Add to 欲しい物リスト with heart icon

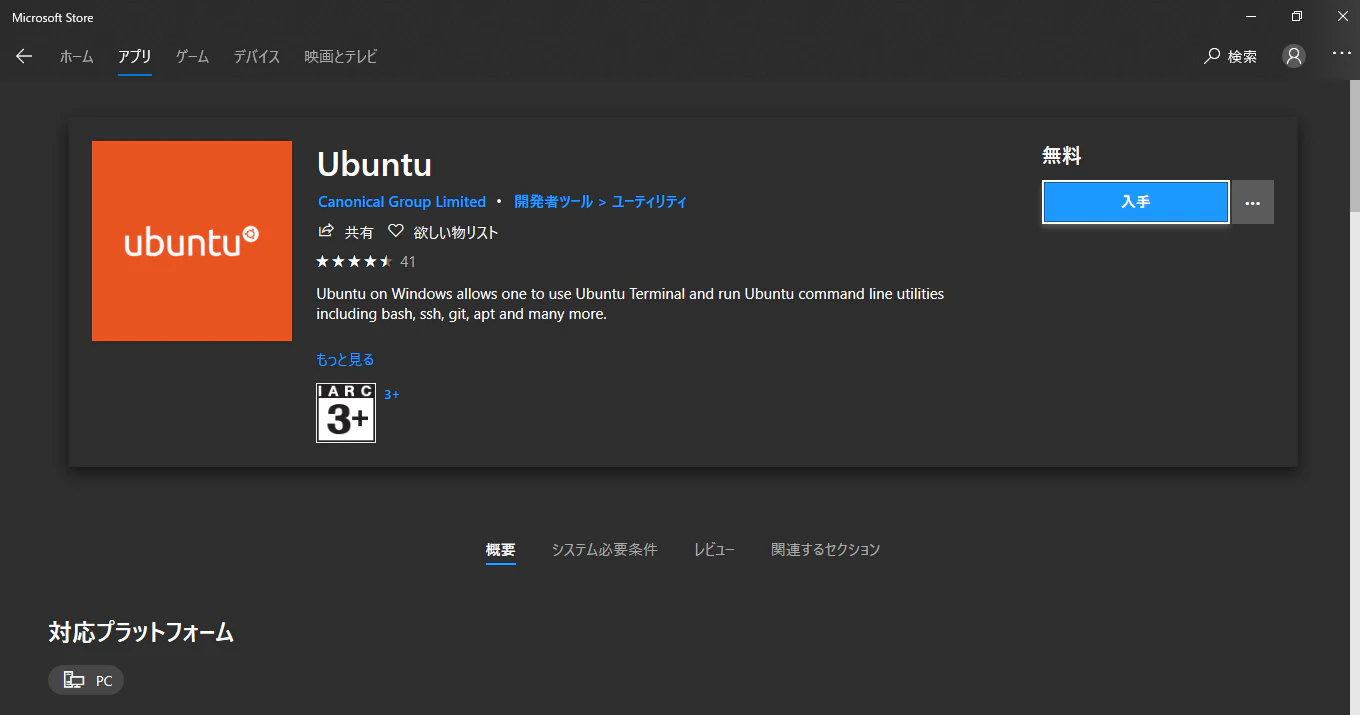click(443, 232)
